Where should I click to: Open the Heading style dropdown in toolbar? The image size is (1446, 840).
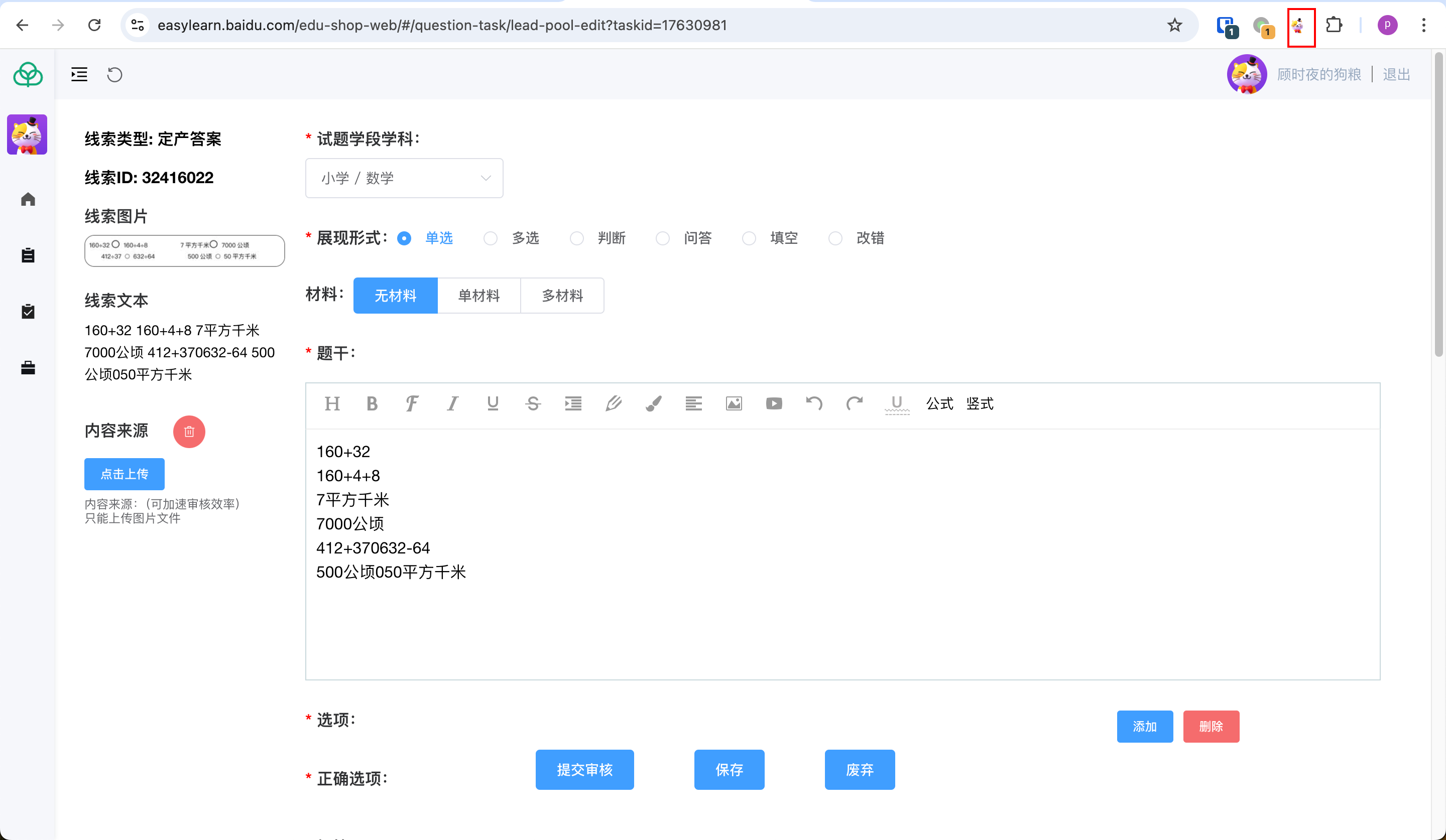coord(332,403)
